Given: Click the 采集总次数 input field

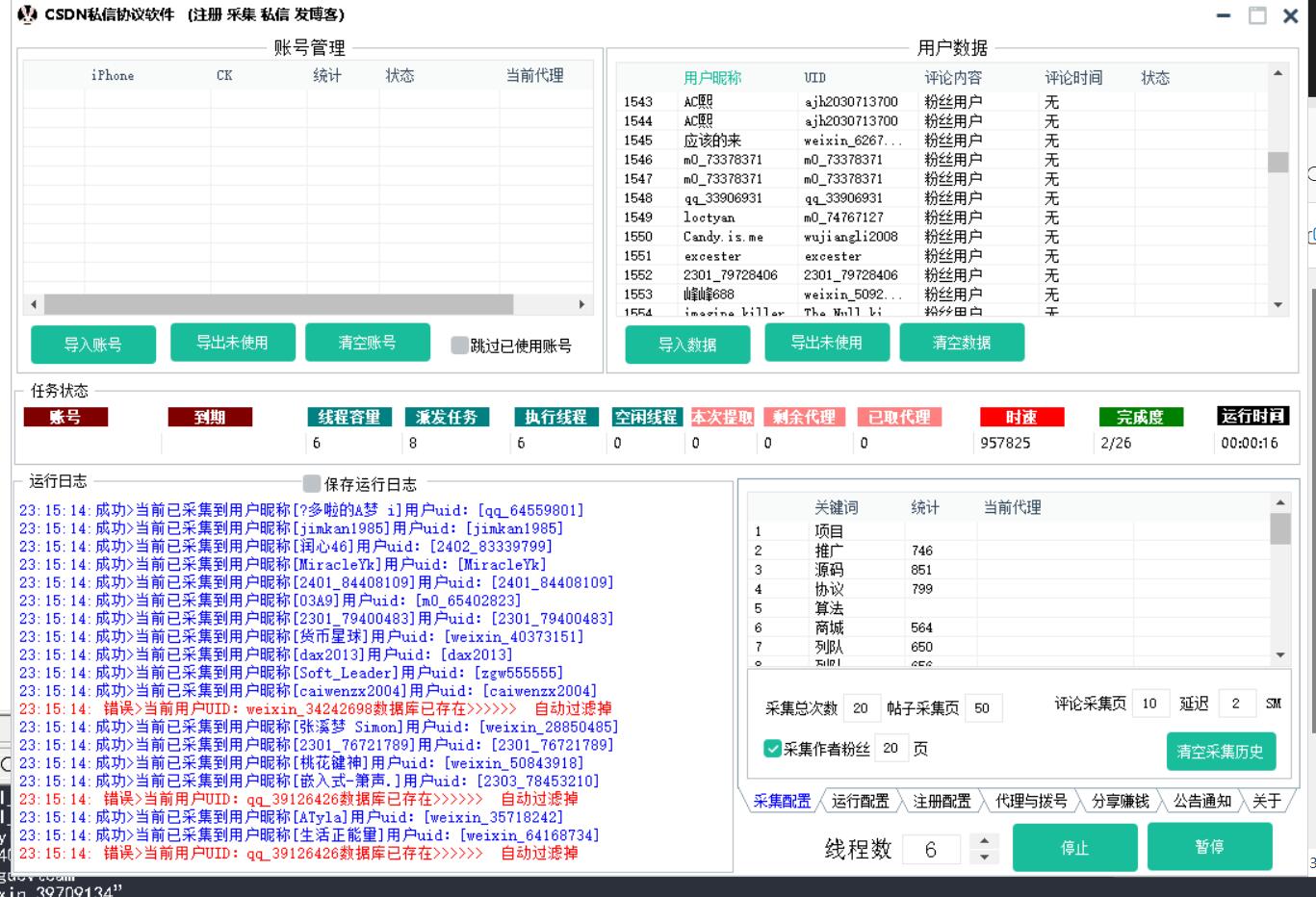Looking at the screenshot, I should (860, 708).
